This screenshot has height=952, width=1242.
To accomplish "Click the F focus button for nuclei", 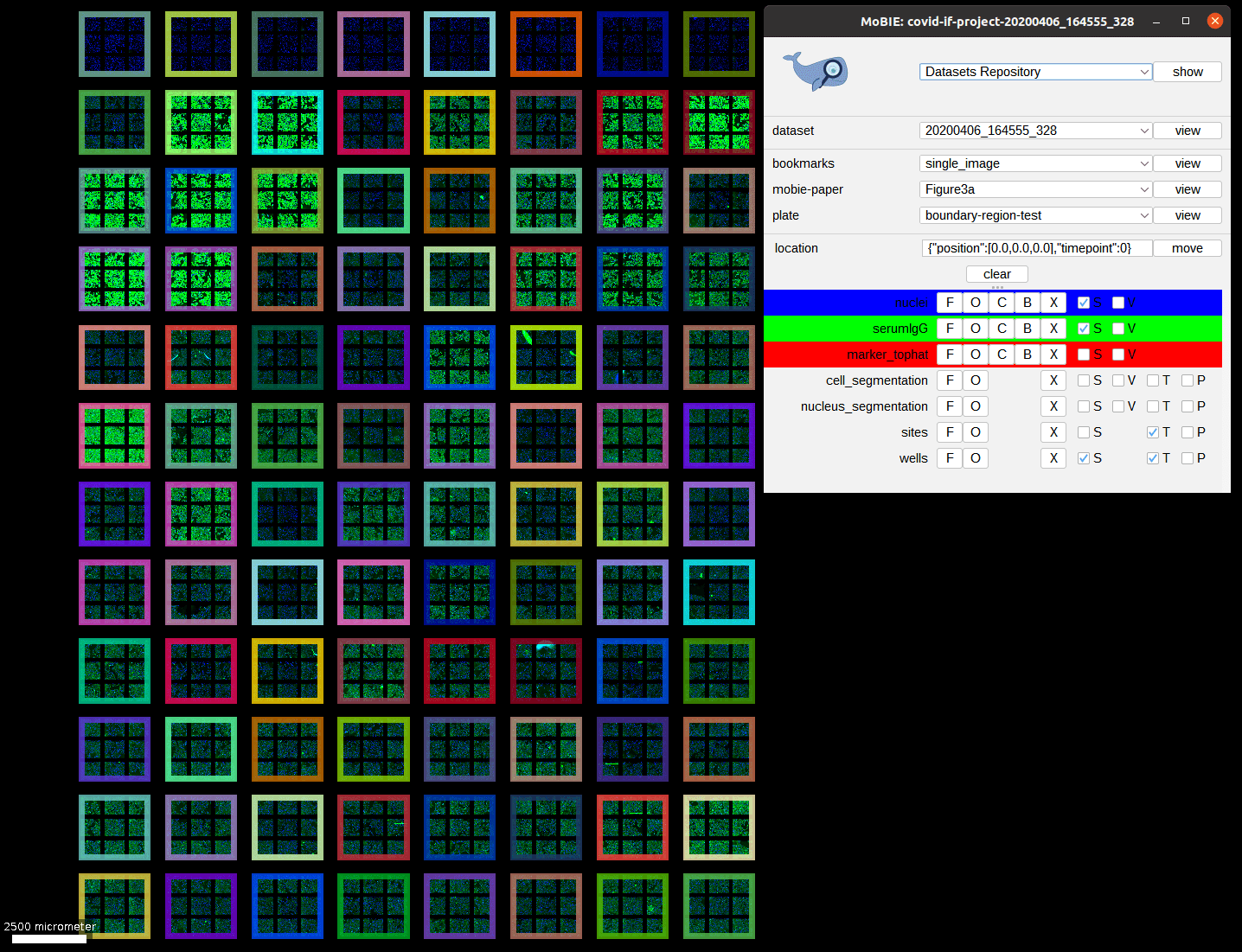I will point(949,302).
